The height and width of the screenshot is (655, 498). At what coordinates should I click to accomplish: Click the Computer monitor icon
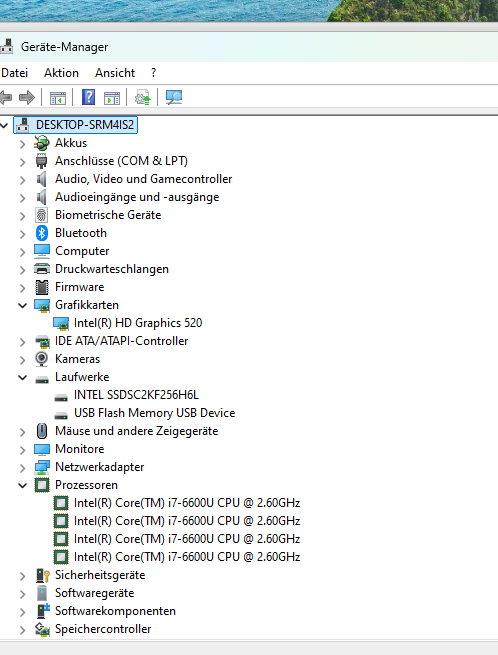(x=41, y=251)
